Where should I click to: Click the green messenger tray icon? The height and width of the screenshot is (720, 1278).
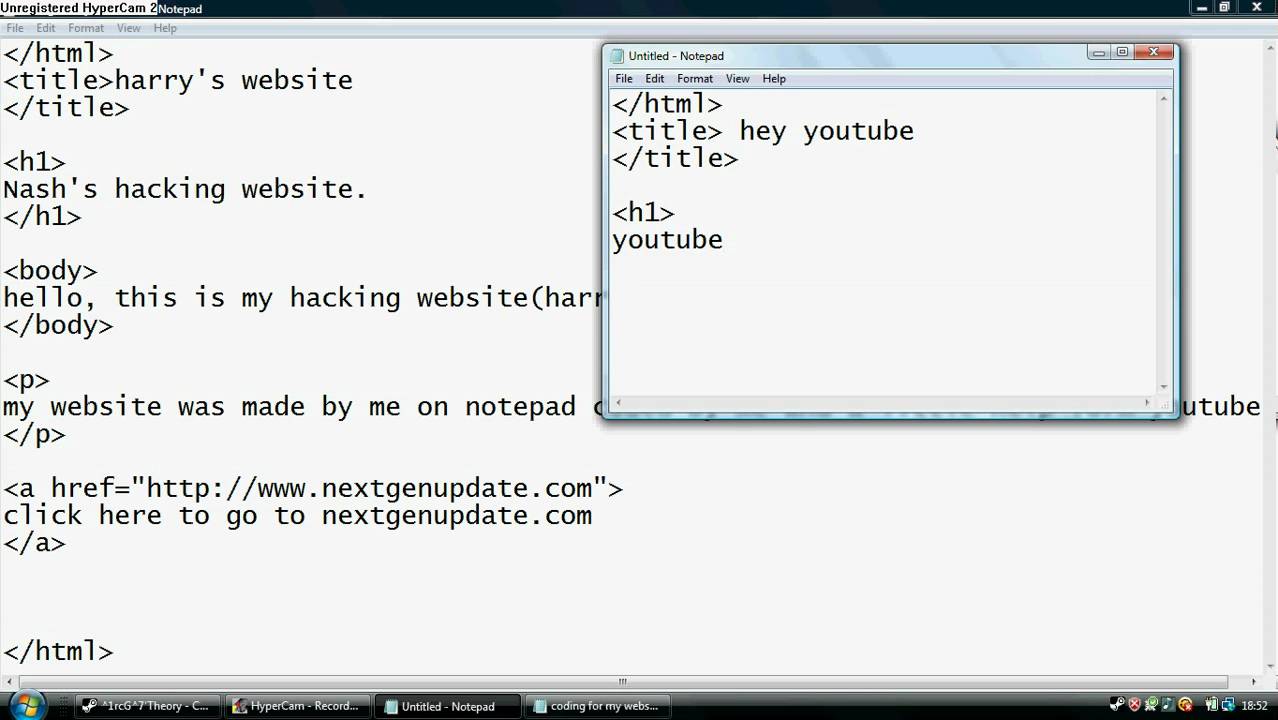(1152, 704)
